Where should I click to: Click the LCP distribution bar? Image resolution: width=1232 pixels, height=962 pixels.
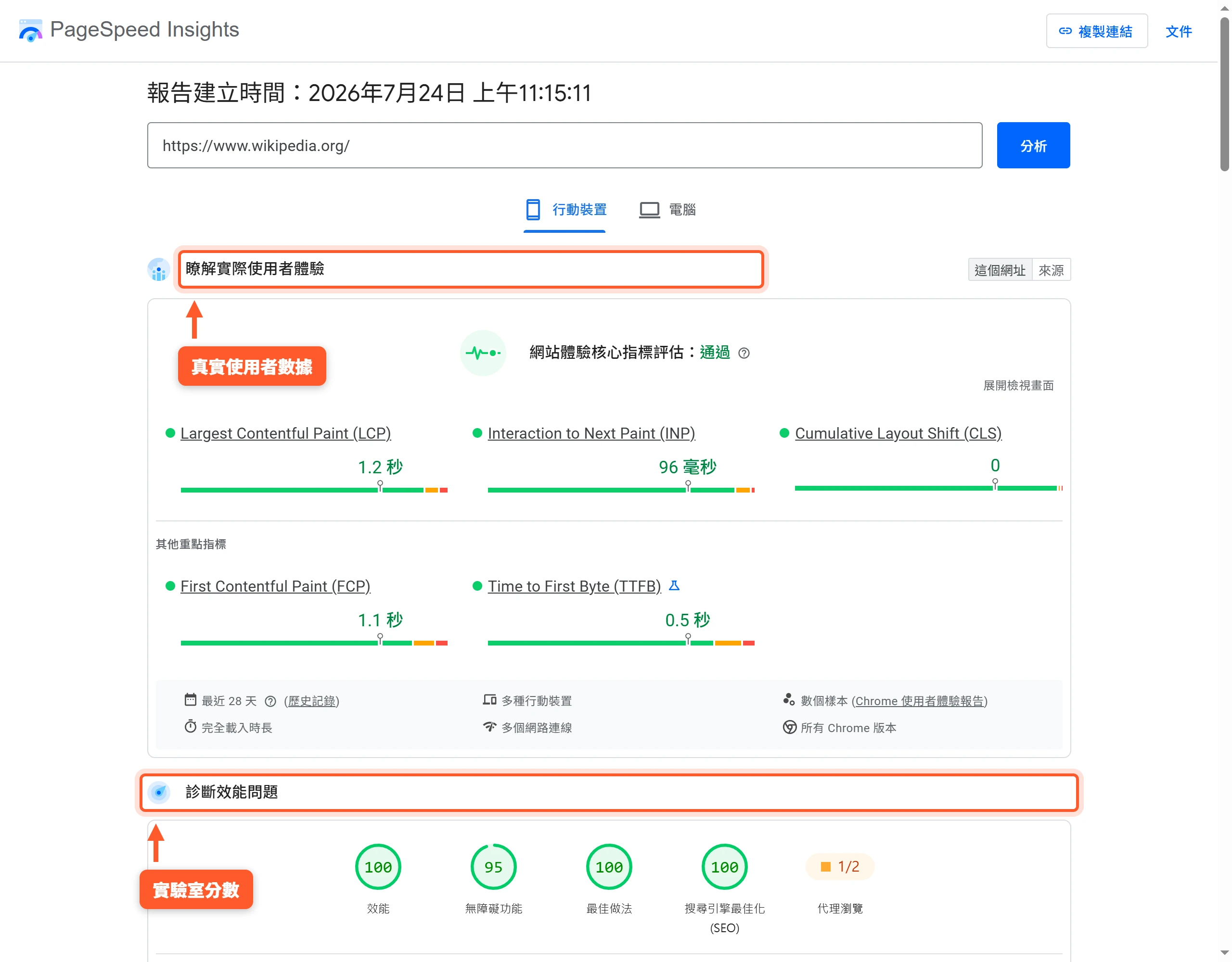[314, 490]
